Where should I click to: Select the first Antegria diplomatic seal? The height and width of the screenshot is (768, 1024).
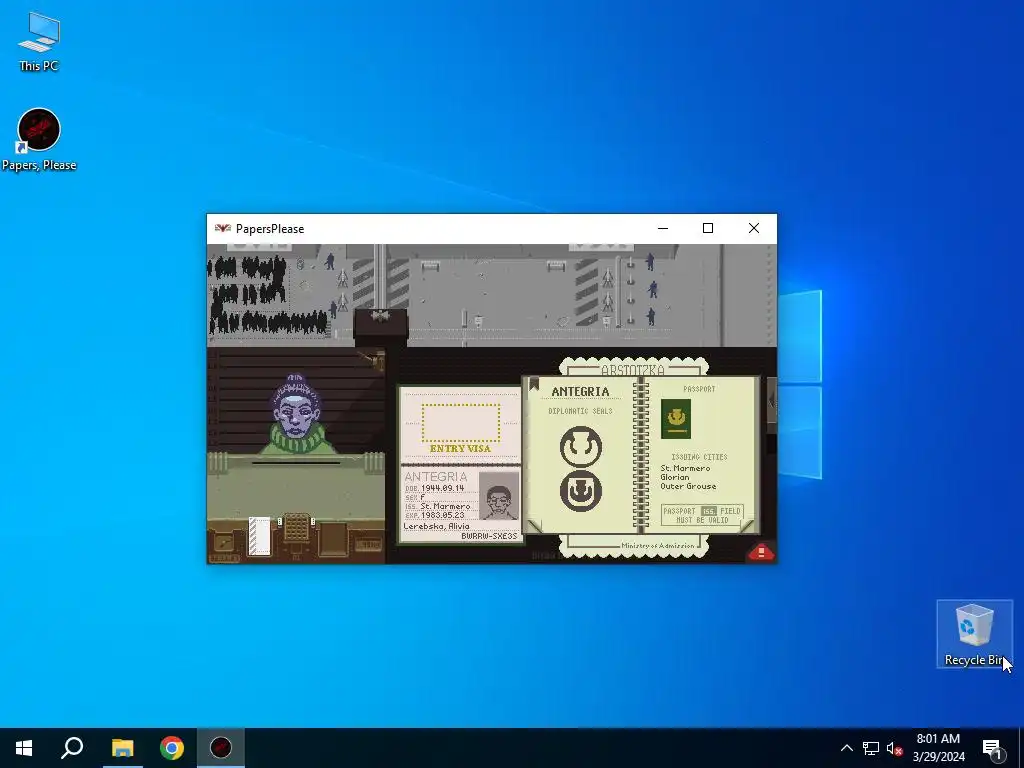581,446
